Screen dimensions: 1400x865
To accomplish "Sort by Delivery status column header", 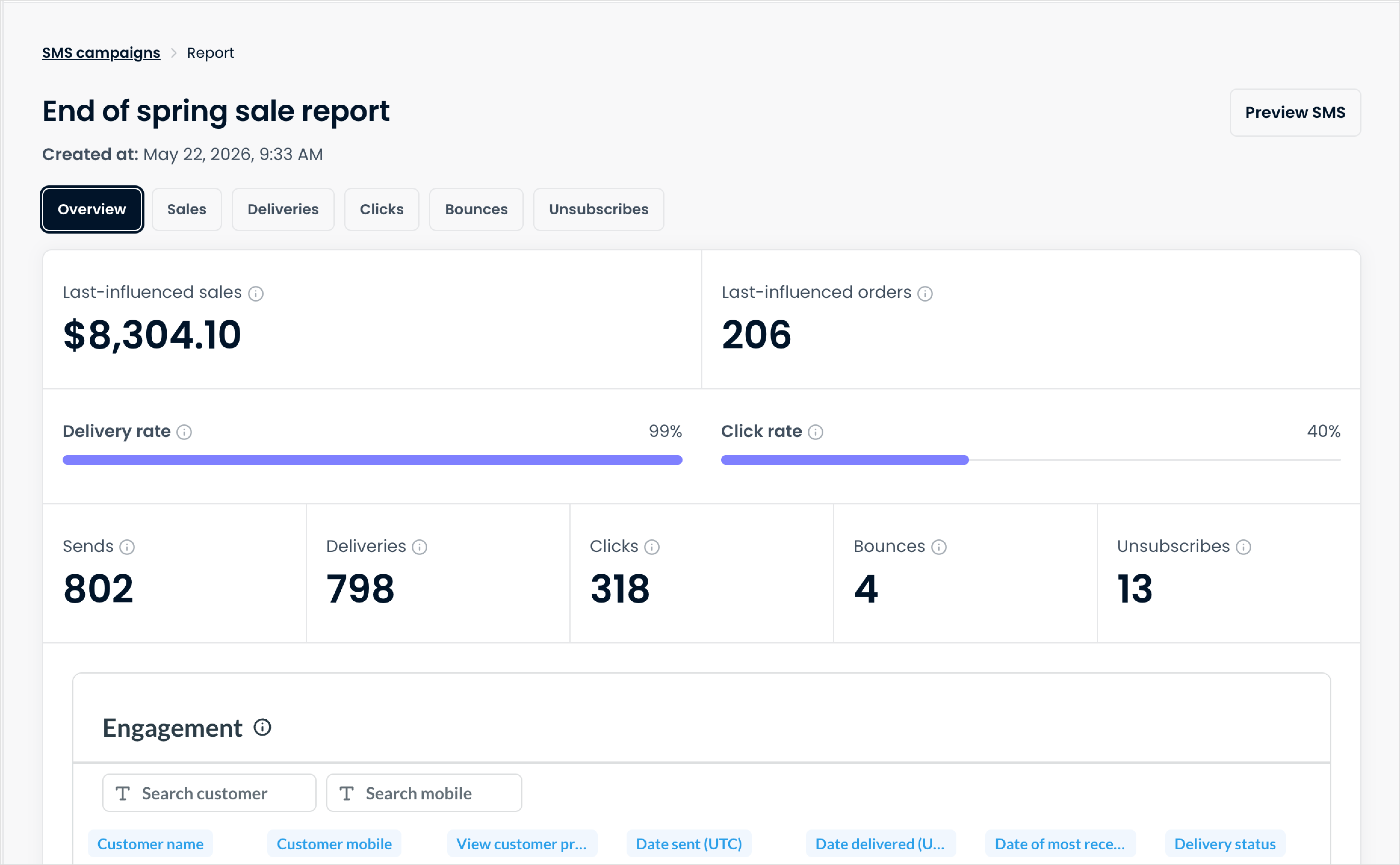I will 1225,844.
